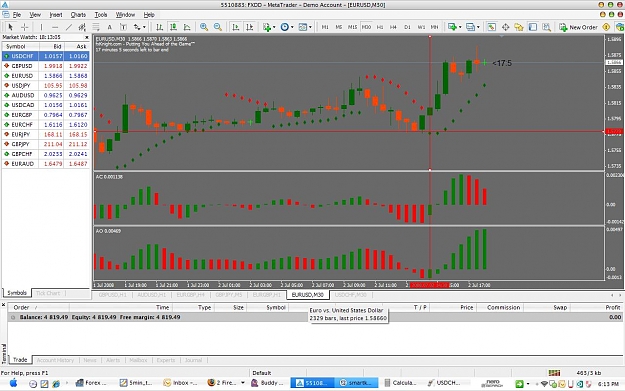Set timeframe to M5

pyautogui.click(x=339, y=27)
